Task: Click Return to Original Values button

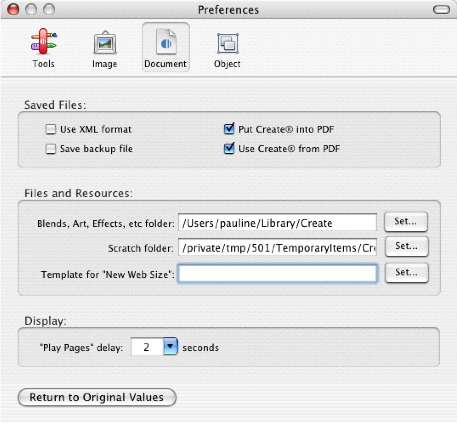Action: tap(97, 397)
